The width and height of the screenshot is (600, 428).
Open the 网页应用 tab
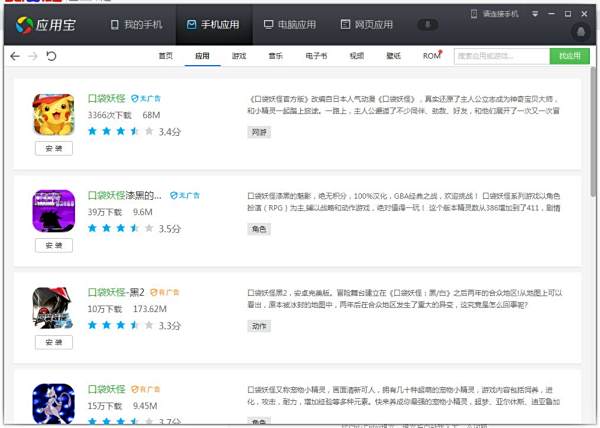(367, 25)
